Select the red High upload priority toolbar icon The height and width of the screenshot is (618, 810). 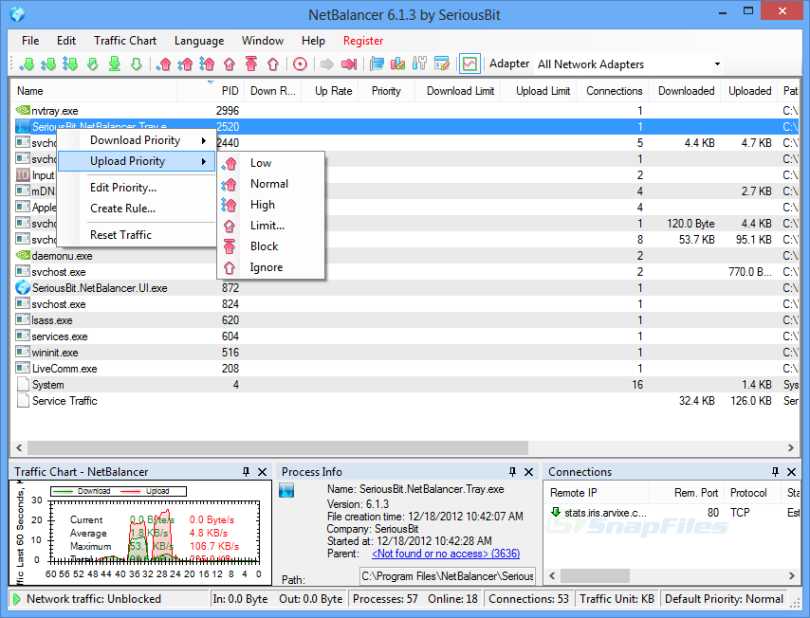point(207,64)
